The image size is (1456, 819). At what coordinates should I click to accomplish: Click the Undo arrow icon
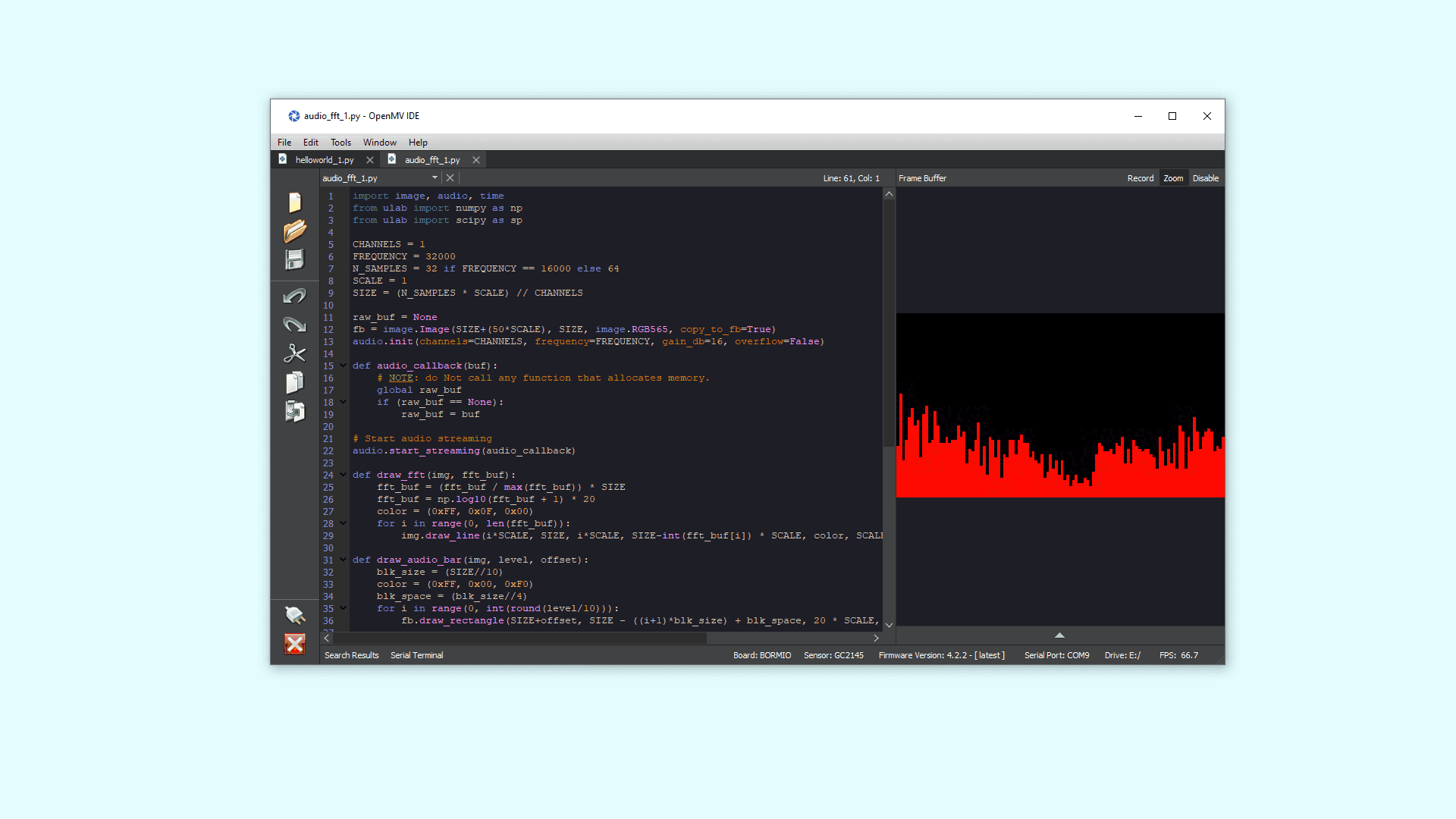point(295,296)
